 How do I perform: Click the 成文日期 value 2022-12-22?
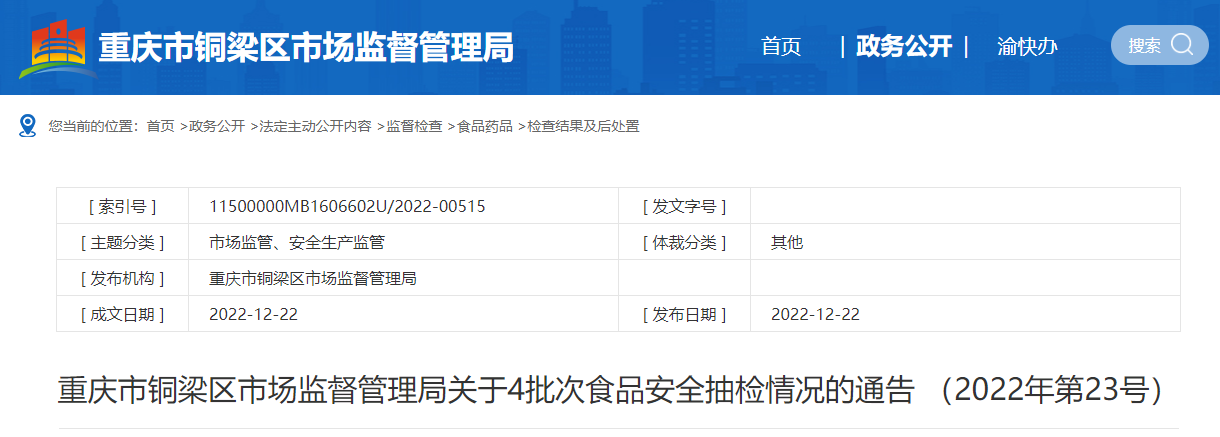click(x=253, y=314)
